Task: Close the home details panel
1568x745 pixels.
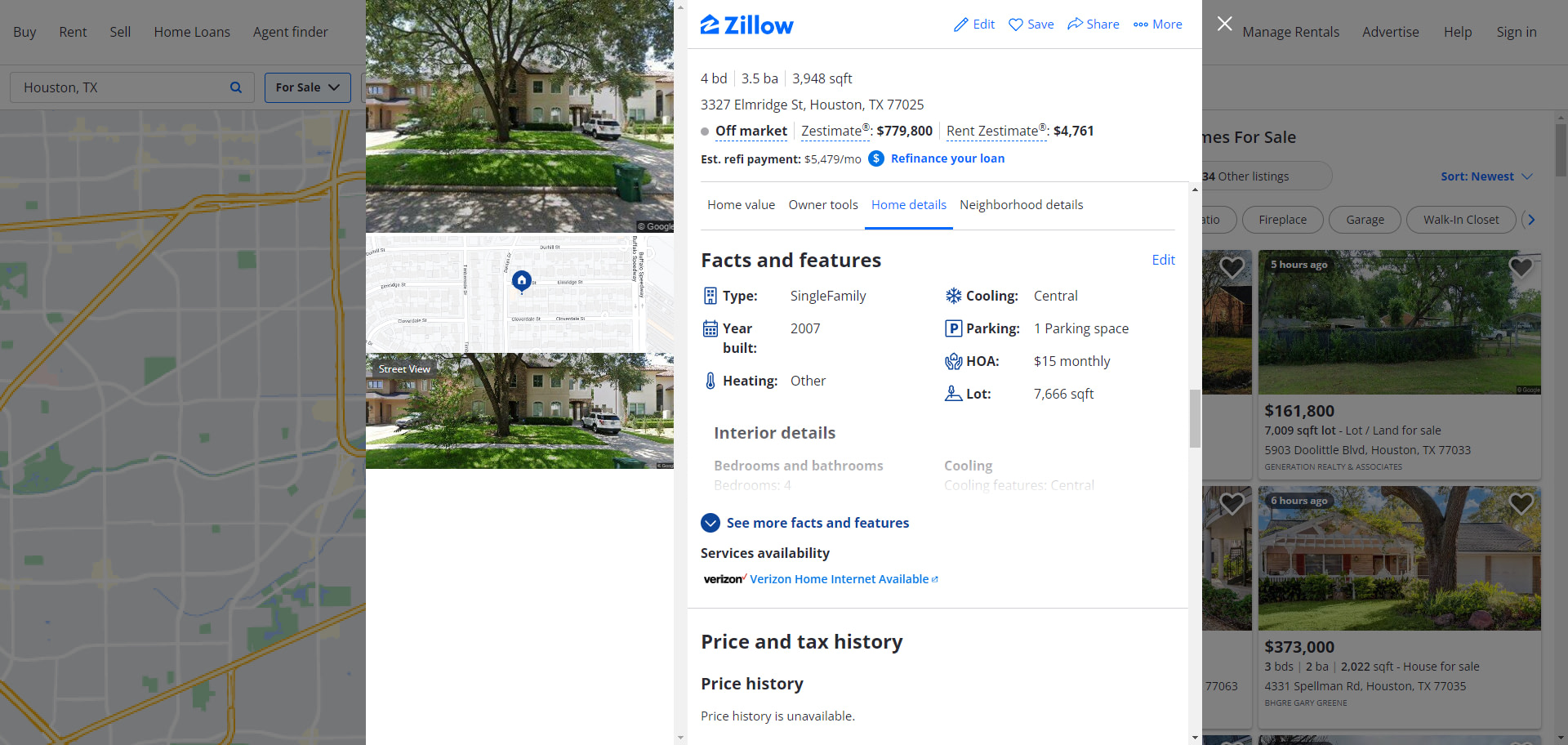Action: coord(1224,24)
